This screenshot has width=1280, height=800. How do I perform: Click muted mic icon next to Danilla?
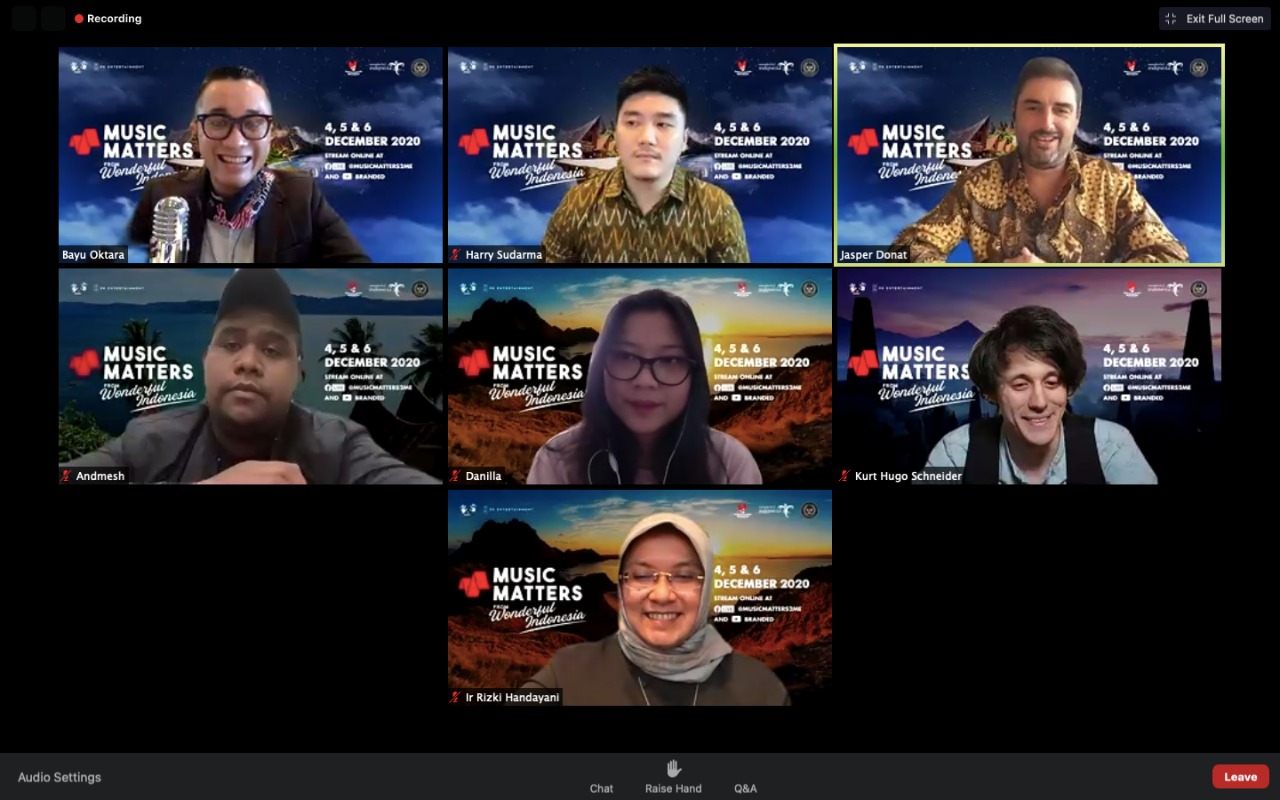[x=456, y=476]
